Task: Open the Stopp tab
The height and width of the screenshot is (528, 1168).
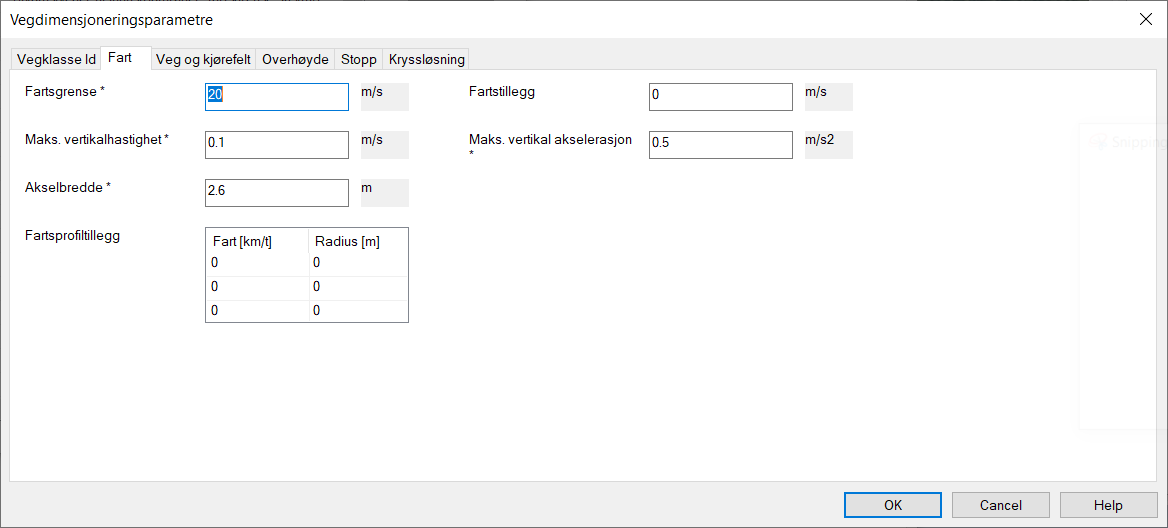Action: (358, 59)
